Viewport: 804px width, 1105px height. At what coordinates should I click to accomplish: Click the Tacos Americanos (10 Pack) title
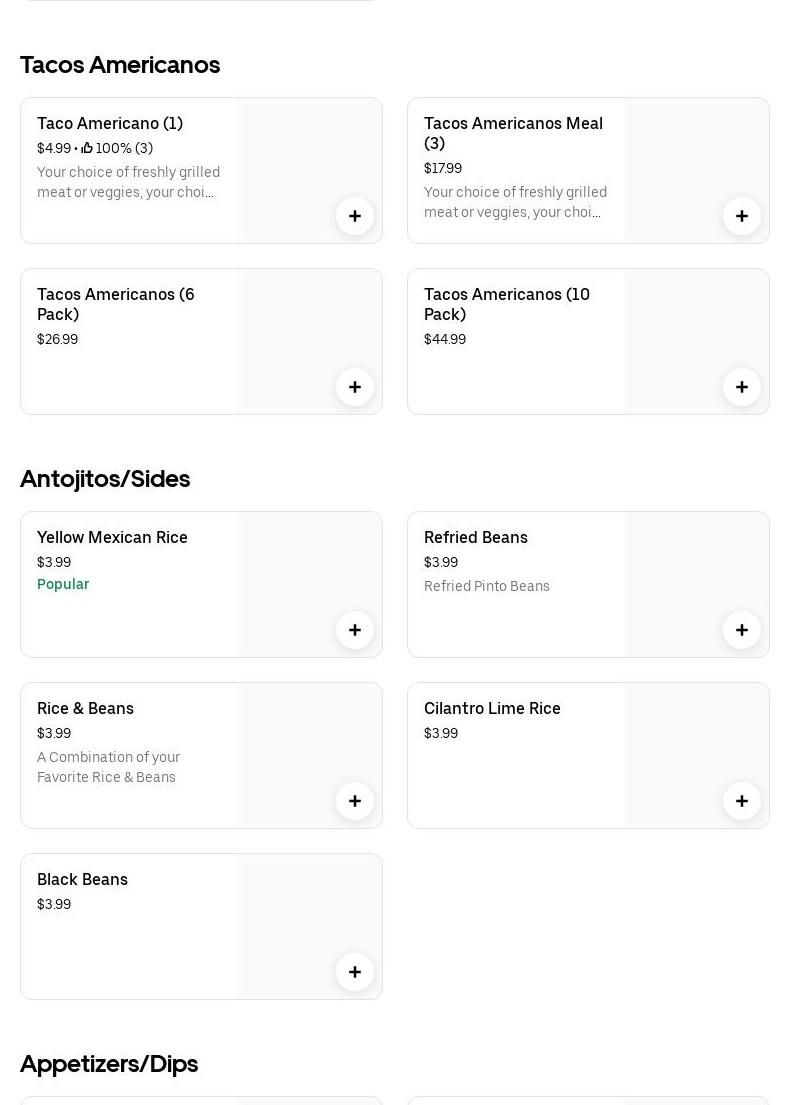[x=507, y=304]
